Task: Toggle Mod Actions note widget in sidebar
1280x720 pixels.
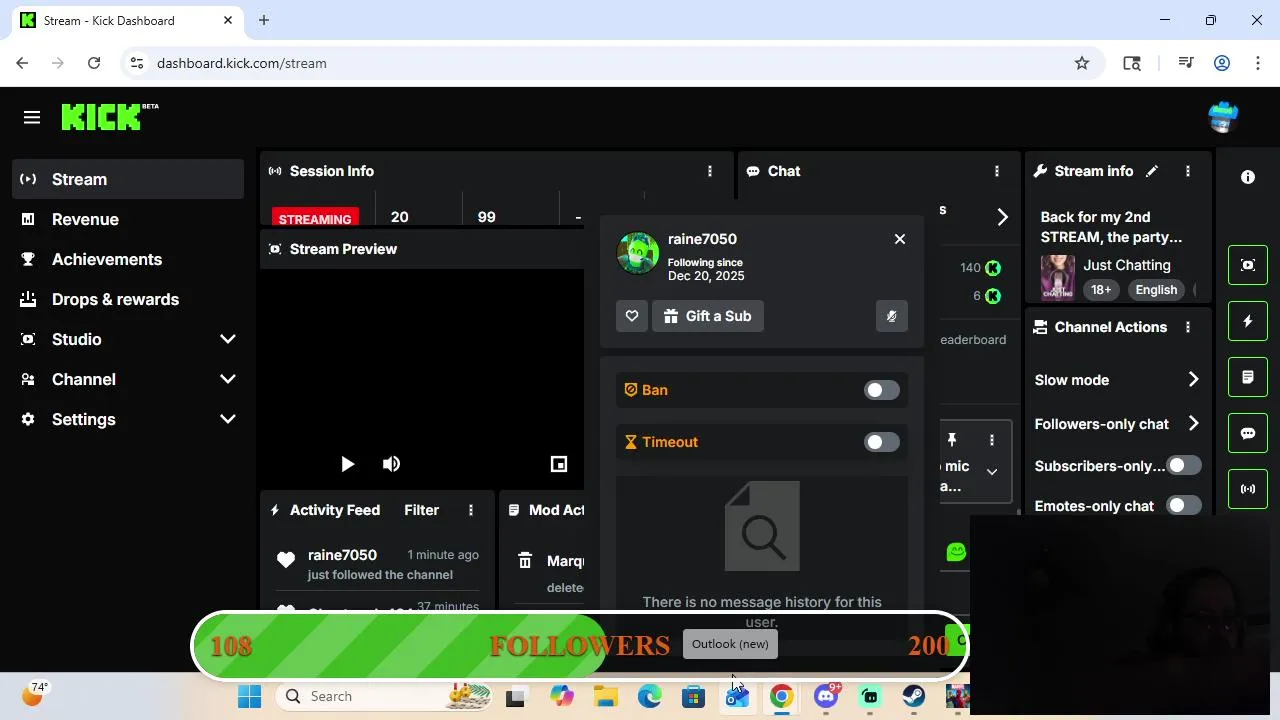Action: (x=1248, y=377)
